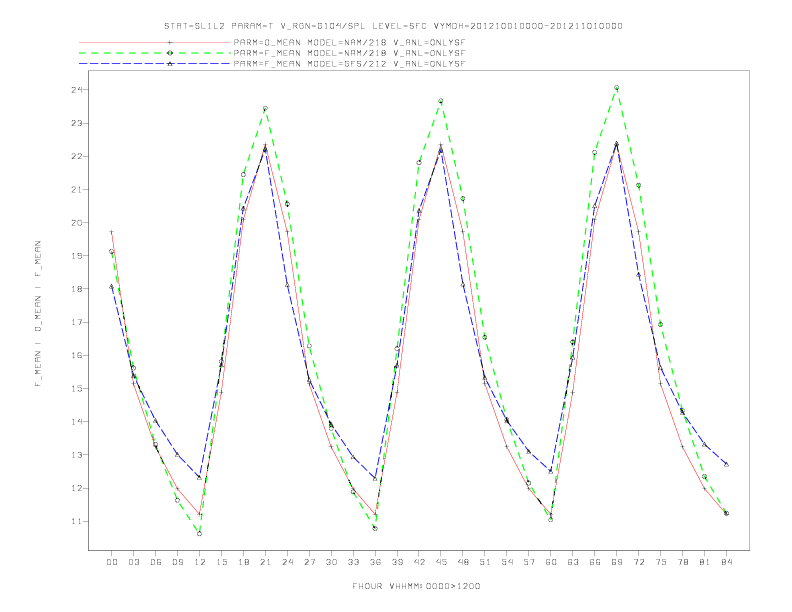The image size is (792, 612).
Task: Click the circle marker on green legend line
Action: (x=170, y=53)
